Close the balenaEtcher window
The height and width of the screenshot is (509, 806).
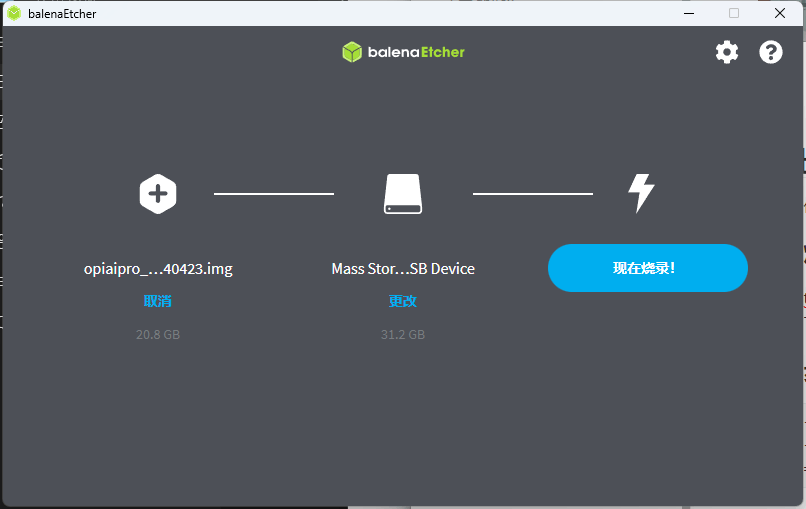780,13
